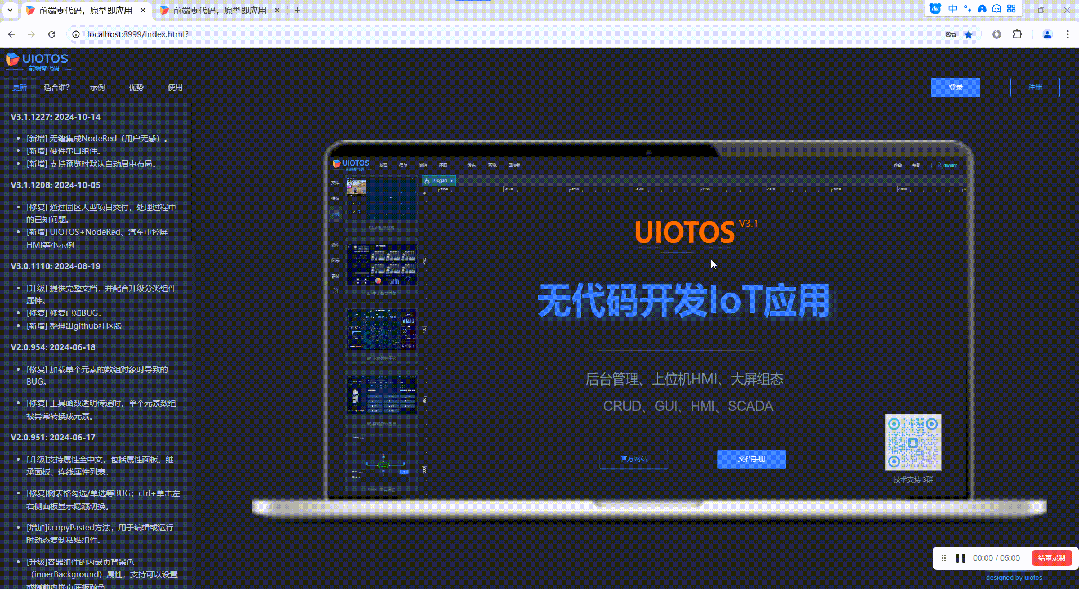Click the 'designed by uiotos' footer link

click(x=1014, y=577)
